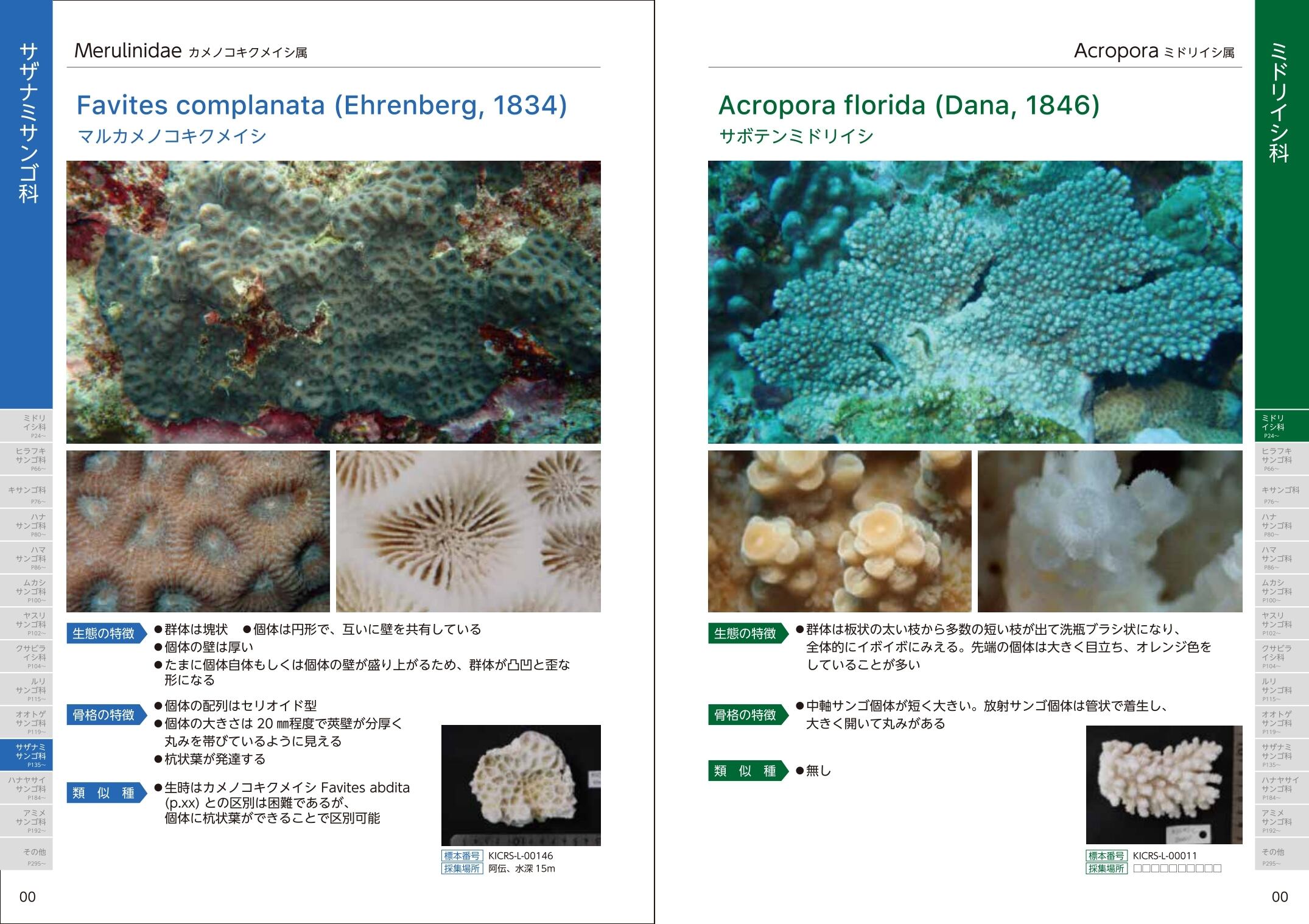Click right sidebar ハナヤサイサンゴ科 P184 tab
The image size is (1309, 924).
(x=1281, y=788)
